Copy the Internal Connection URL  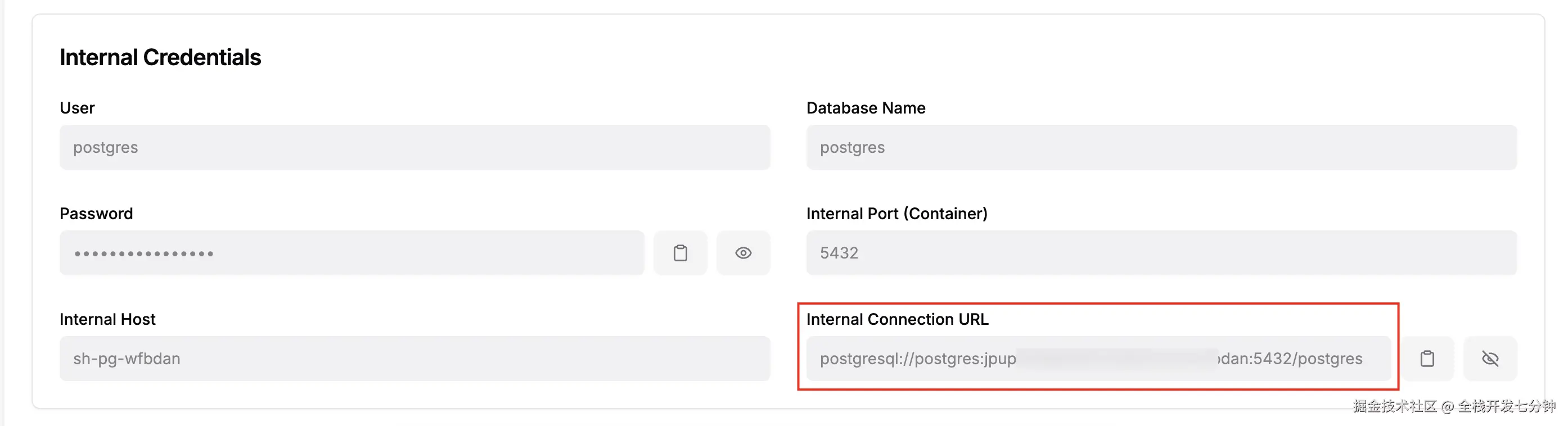tap(1427, 359)
